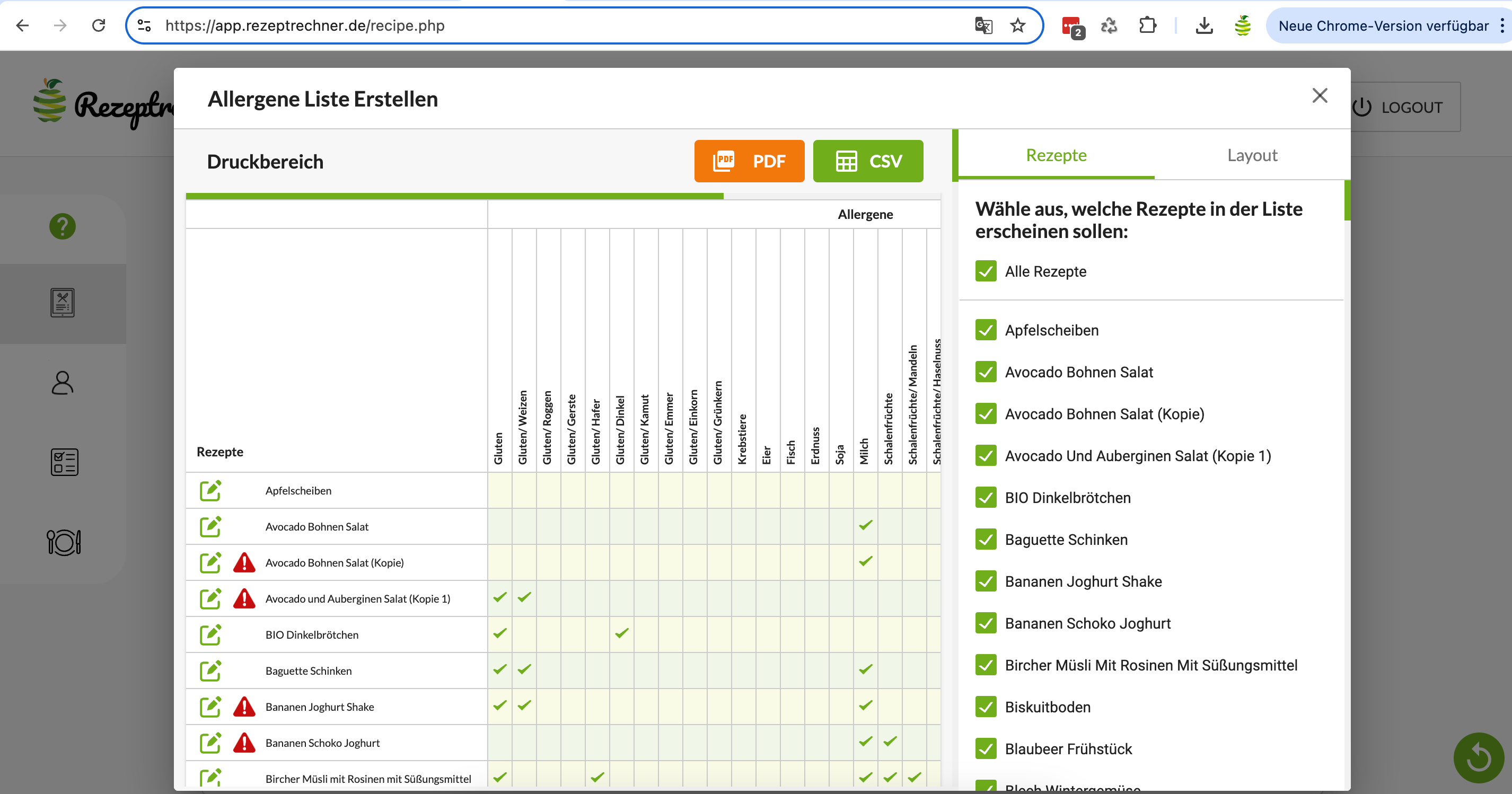The height and width of the screenshot is (794, 1512).
Task: Click warning icon for Avocado Bohnen Salat (Kopie)
Action: [244, 563]
